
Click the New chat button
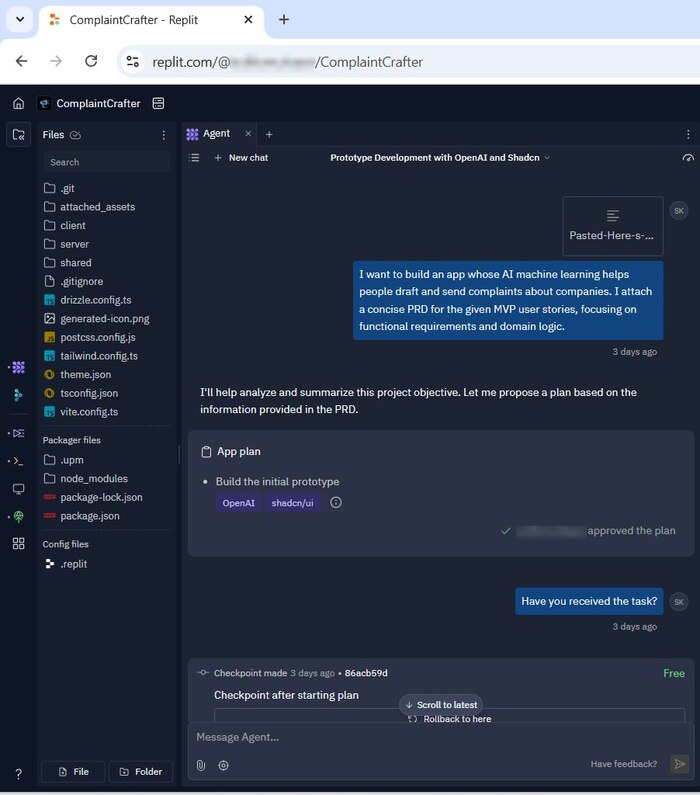[x=241, y=158]
